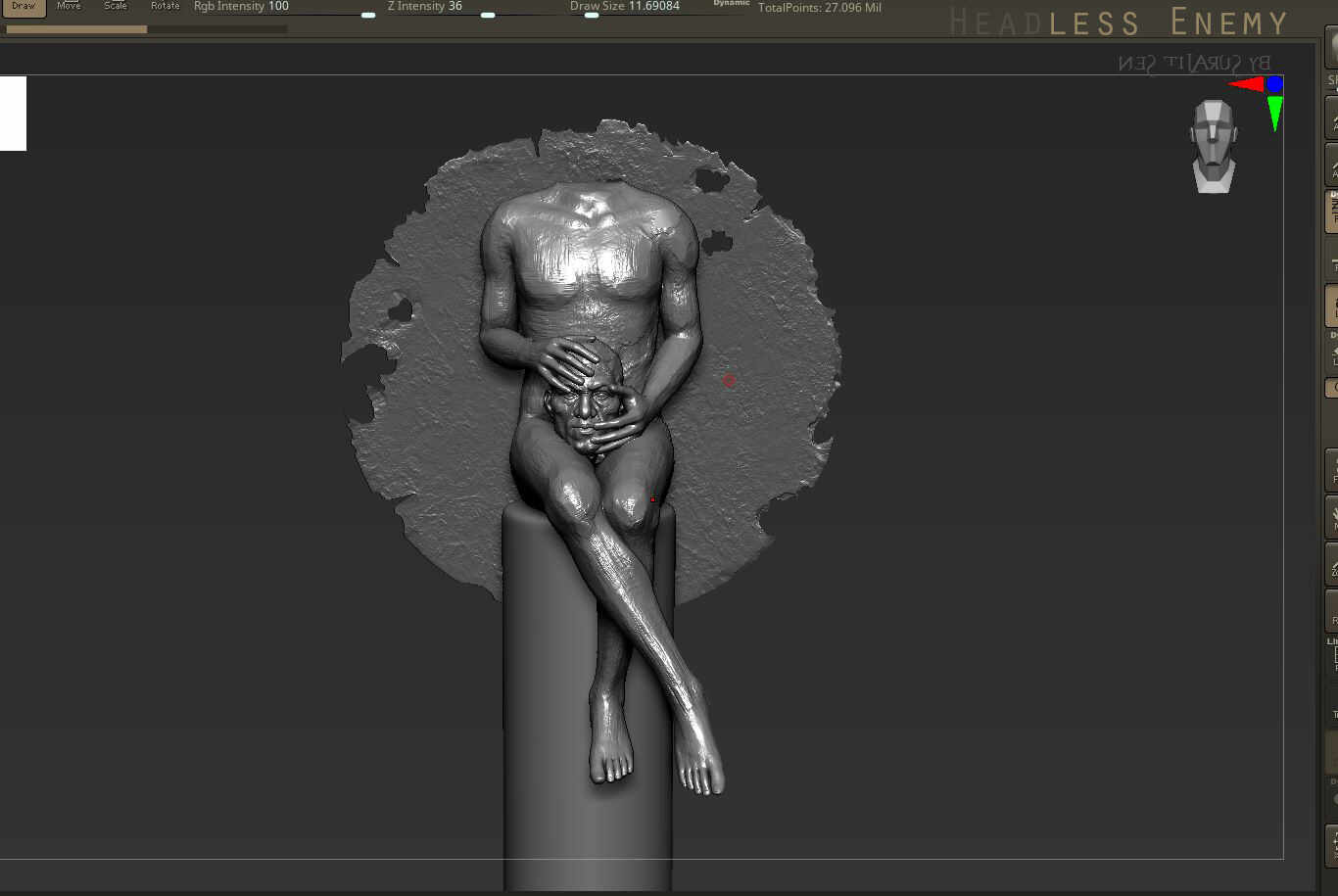This screenshot has width=1338, height=896.
Task: Click the blue Z-axis dot beside the CamView
Action: click(1273, 83)
